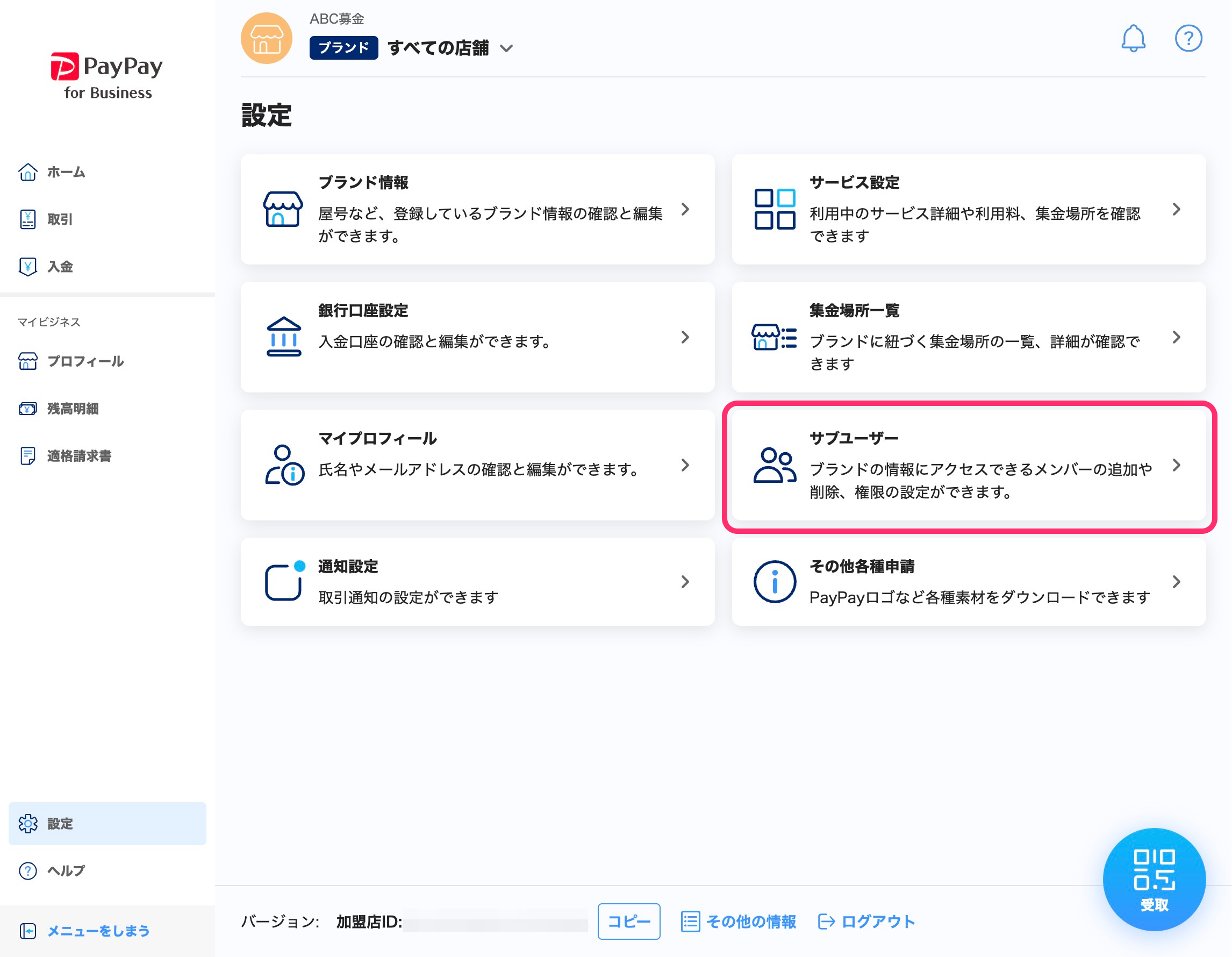
Task: Open その他各種申請 via its chevron arrow
Action: [x=1176, y=582]
